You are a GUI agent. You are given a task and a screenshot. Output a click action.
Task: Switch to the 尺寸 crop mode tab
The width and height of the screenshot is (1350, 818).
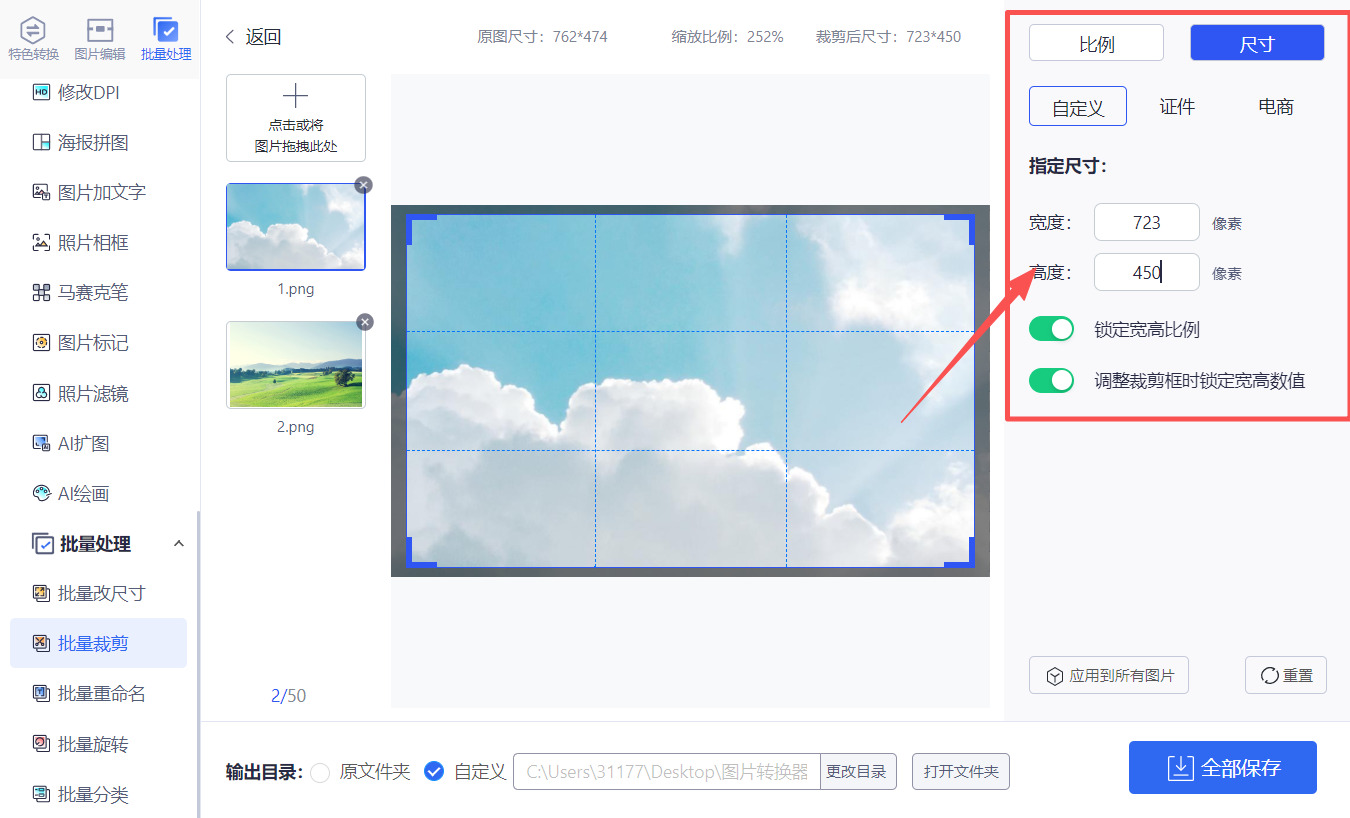click(1257, 43)
